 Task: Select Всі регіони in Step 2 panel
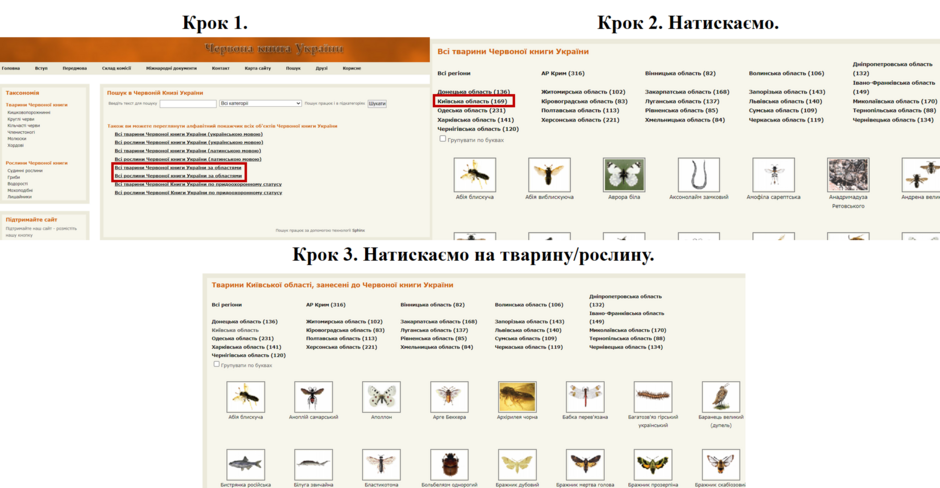[x=454, y=73]
